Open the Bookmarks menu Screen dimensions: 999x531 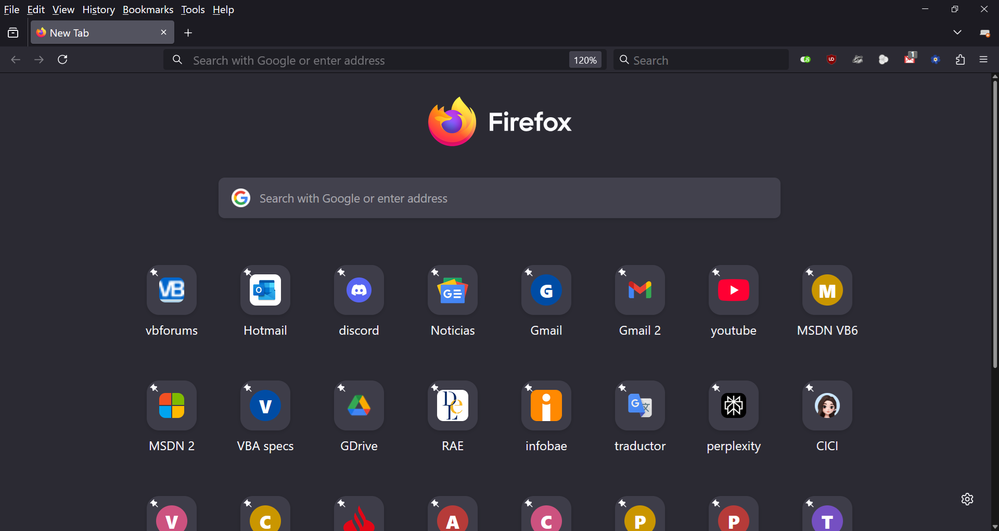coord(148,10)
